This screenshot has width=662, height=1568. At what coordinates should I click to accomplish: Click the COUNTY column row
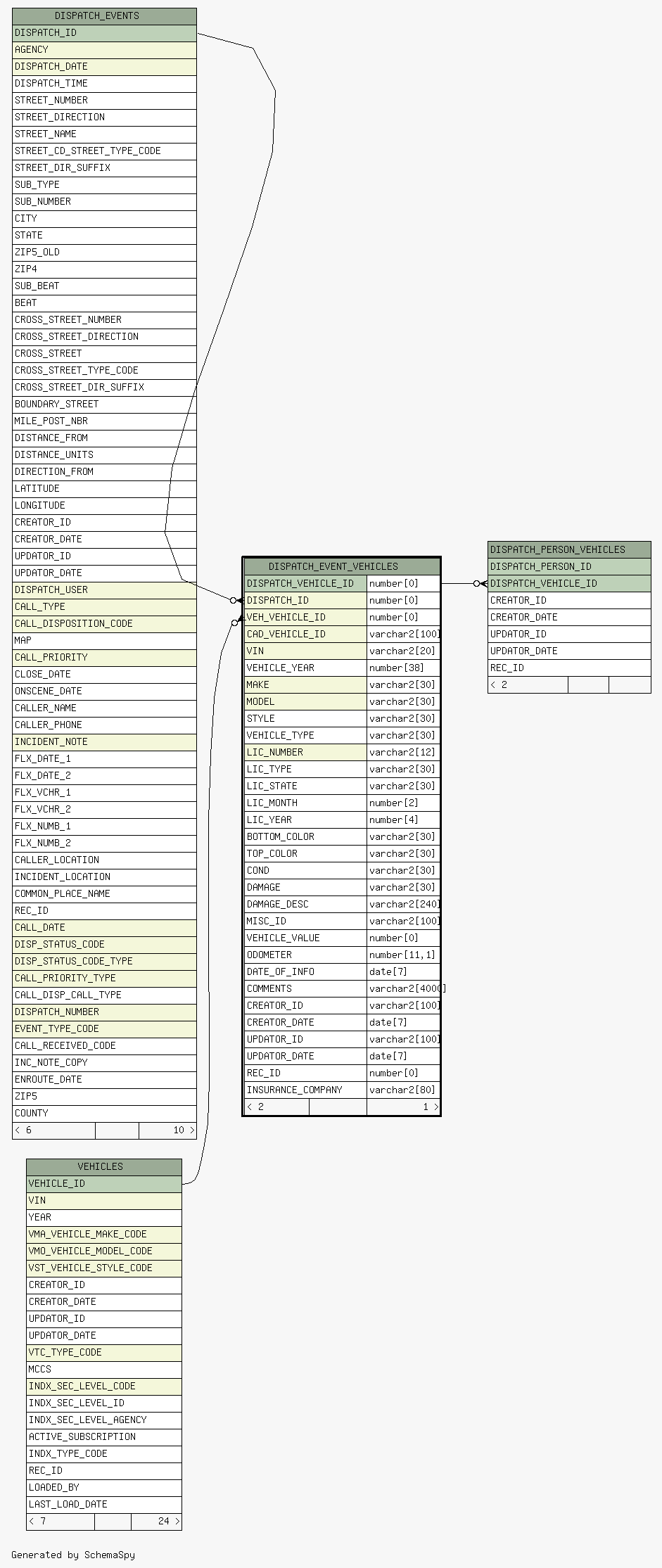click(x=104, y=1114)
